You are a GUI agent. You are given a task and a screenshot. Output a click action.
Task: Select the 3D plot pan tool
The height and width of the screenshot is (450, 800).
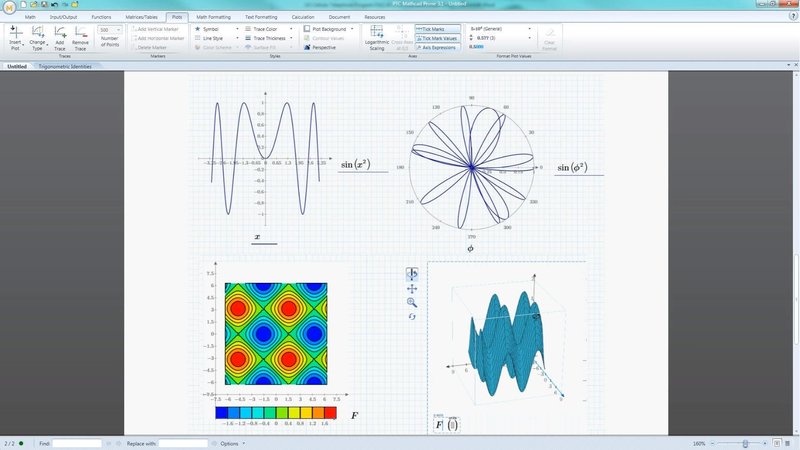point(412,288)
